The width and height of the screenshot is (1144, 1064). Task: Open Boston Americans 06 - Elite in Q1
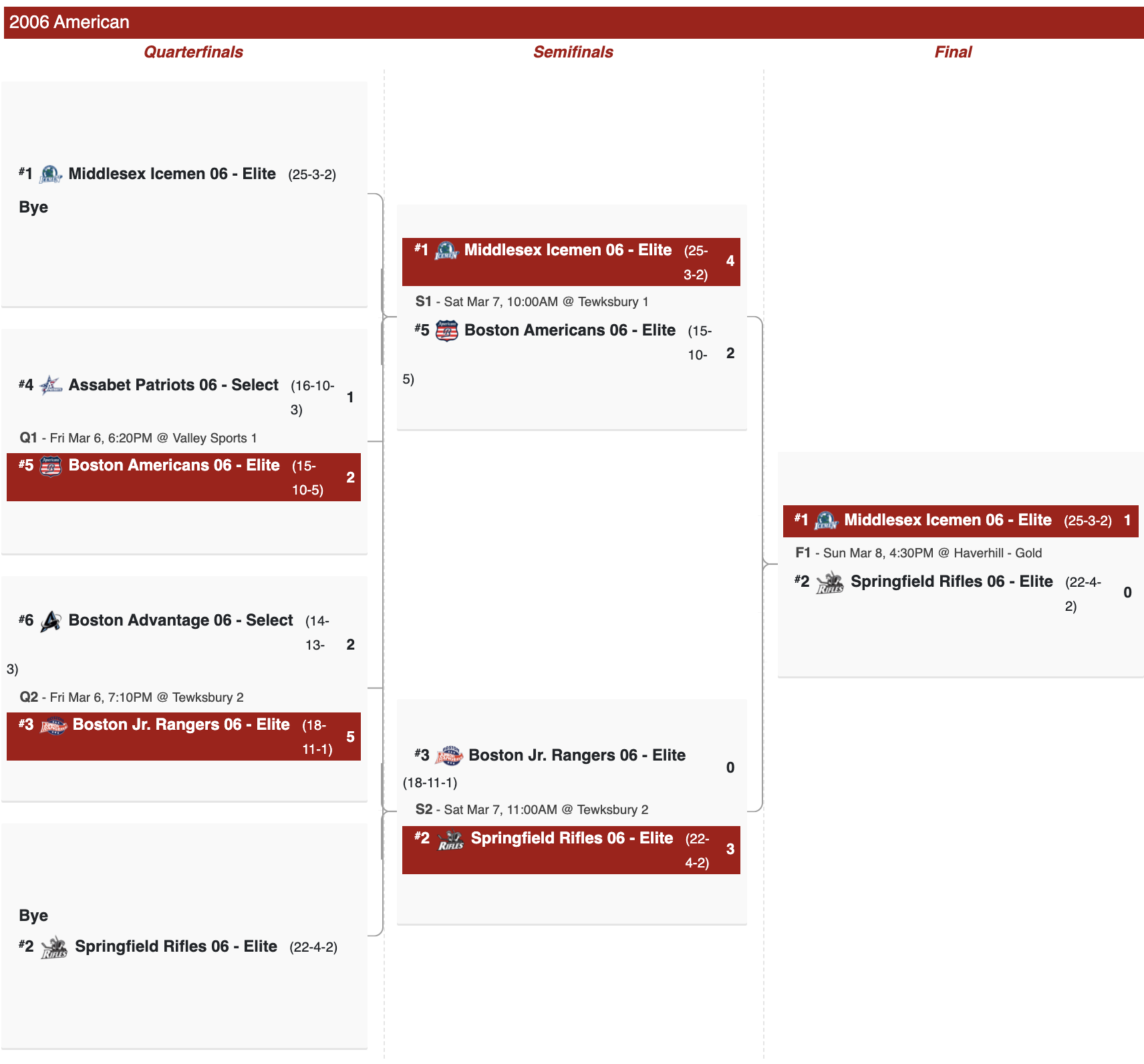click(x=174, y=465)
